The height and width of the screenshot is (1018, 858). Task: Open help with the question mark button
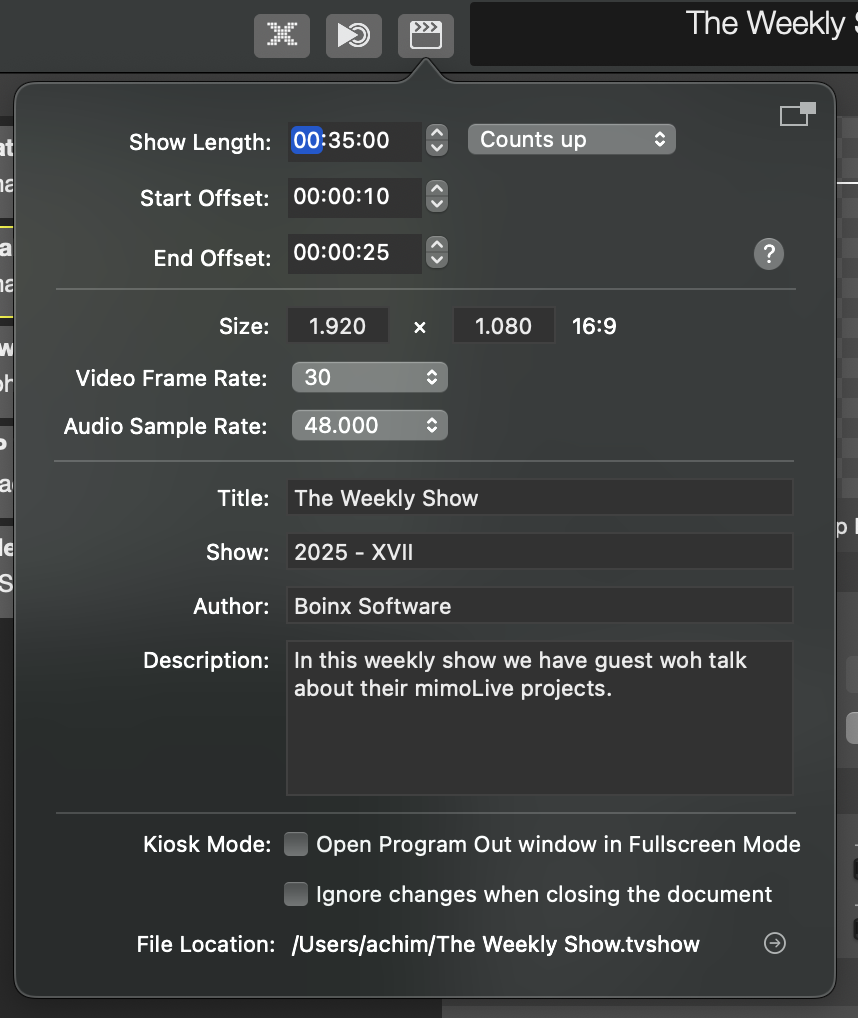point(769,254)
